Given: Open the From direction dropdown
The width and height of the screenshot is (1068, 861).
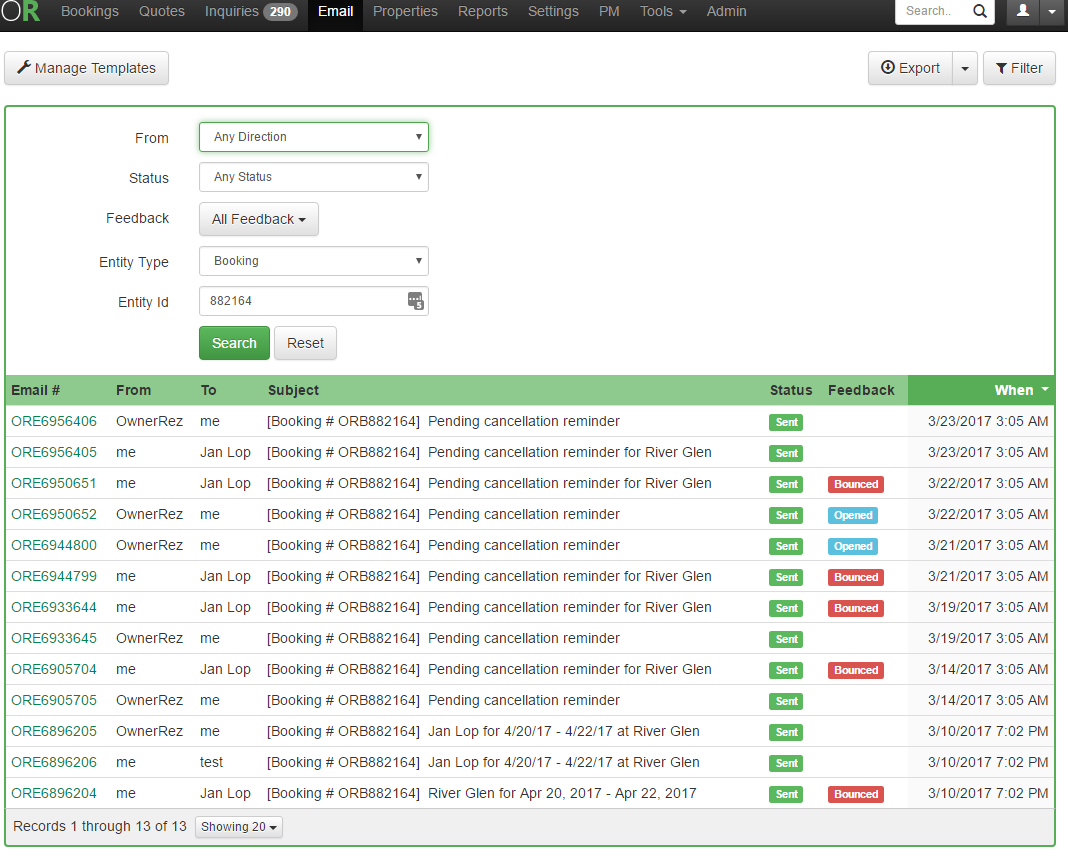Looking at the screenshot, I should [313, 137].
